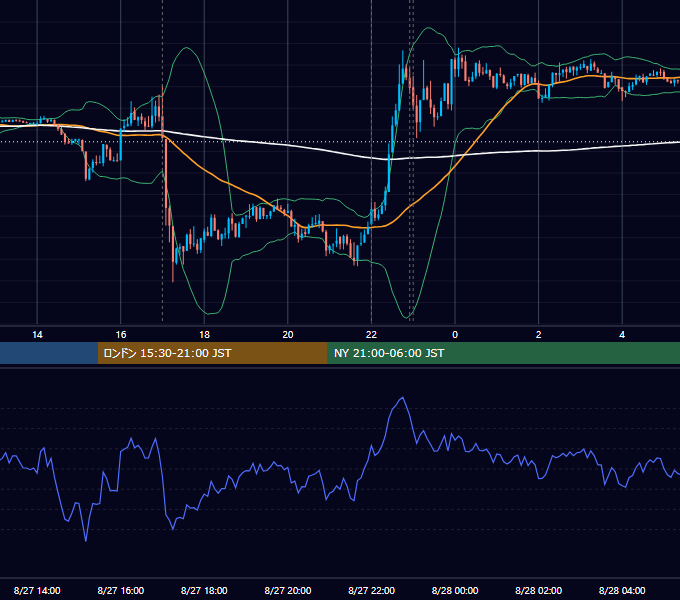Click the NY 21:00-06:00 JST session bar
Viewport: 680px width, 600px height.
coord(503,353)
